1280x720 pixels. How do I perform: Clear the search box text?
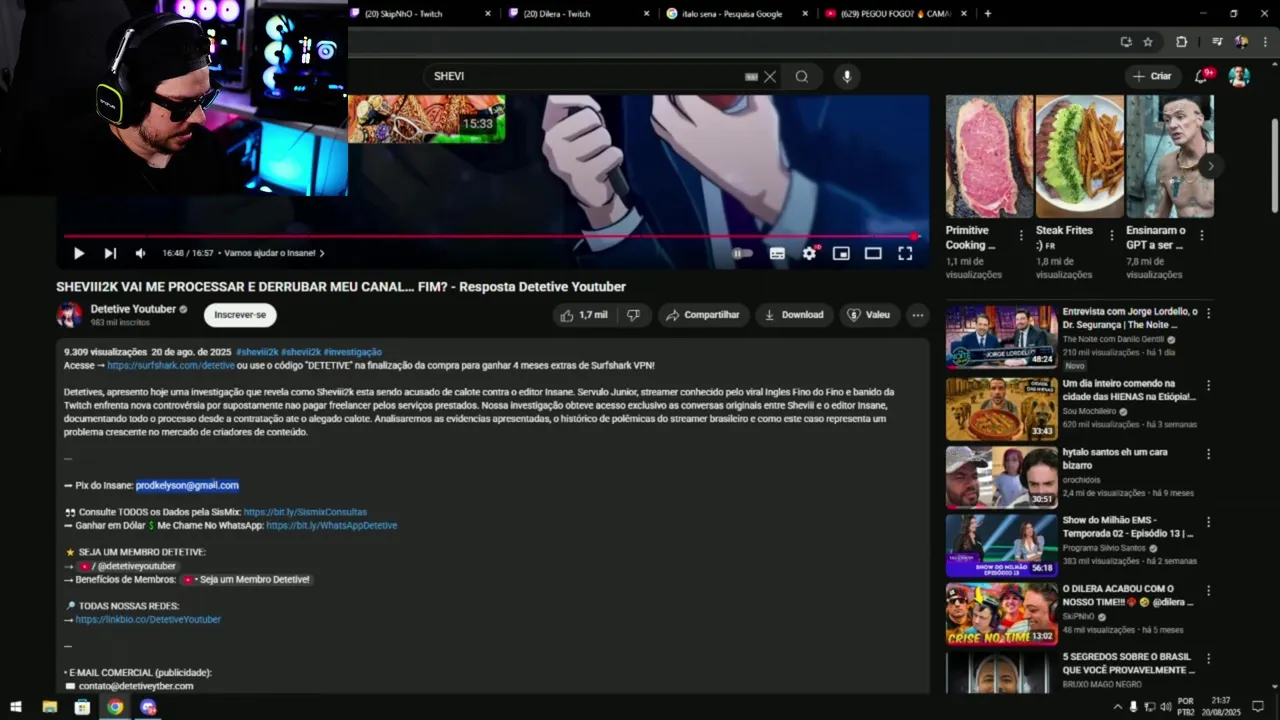[770, 77]
